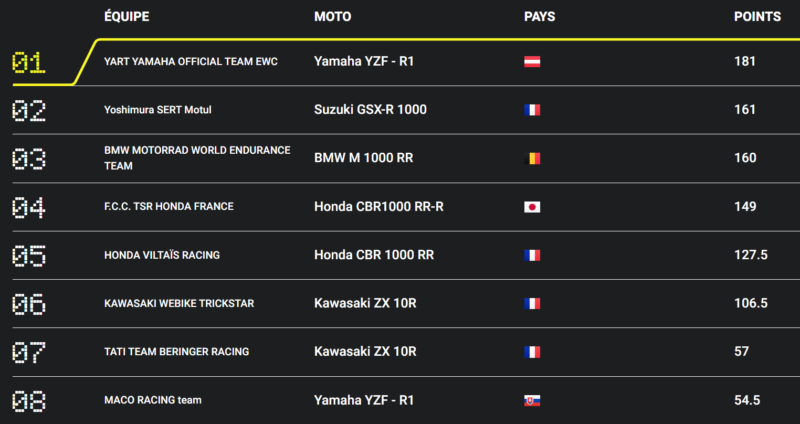
Task: Select the Suzuki GSX-R 1000 moto entry
Action: click(370, 110)
